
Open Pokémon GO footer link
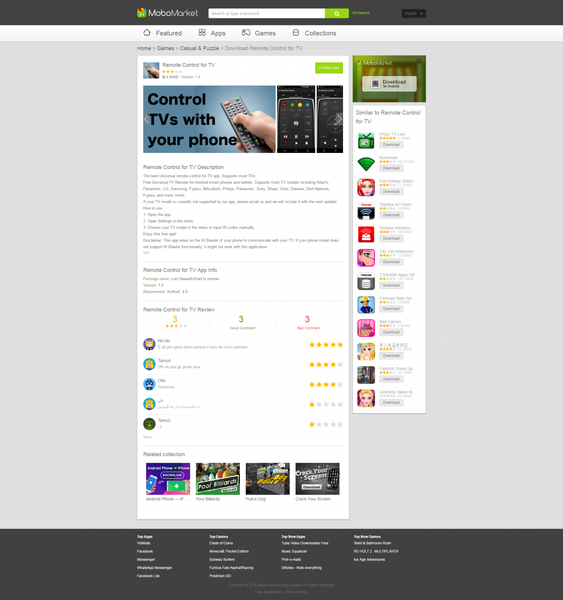(220, 576)
